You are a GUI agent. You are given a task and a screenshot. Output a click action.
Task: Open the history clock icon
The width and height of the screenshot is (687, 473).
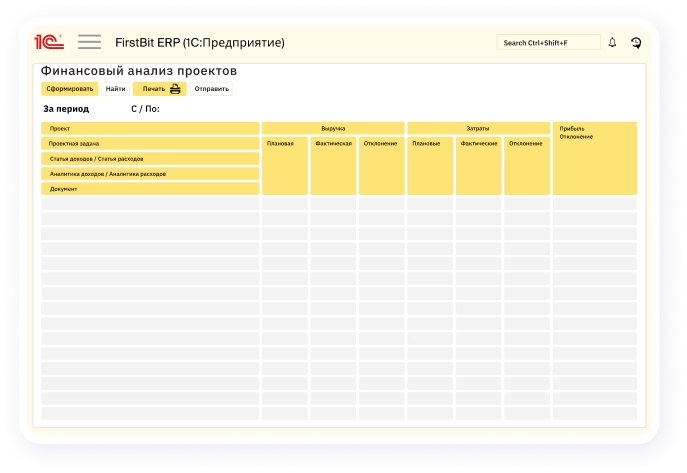coord(636,43)
